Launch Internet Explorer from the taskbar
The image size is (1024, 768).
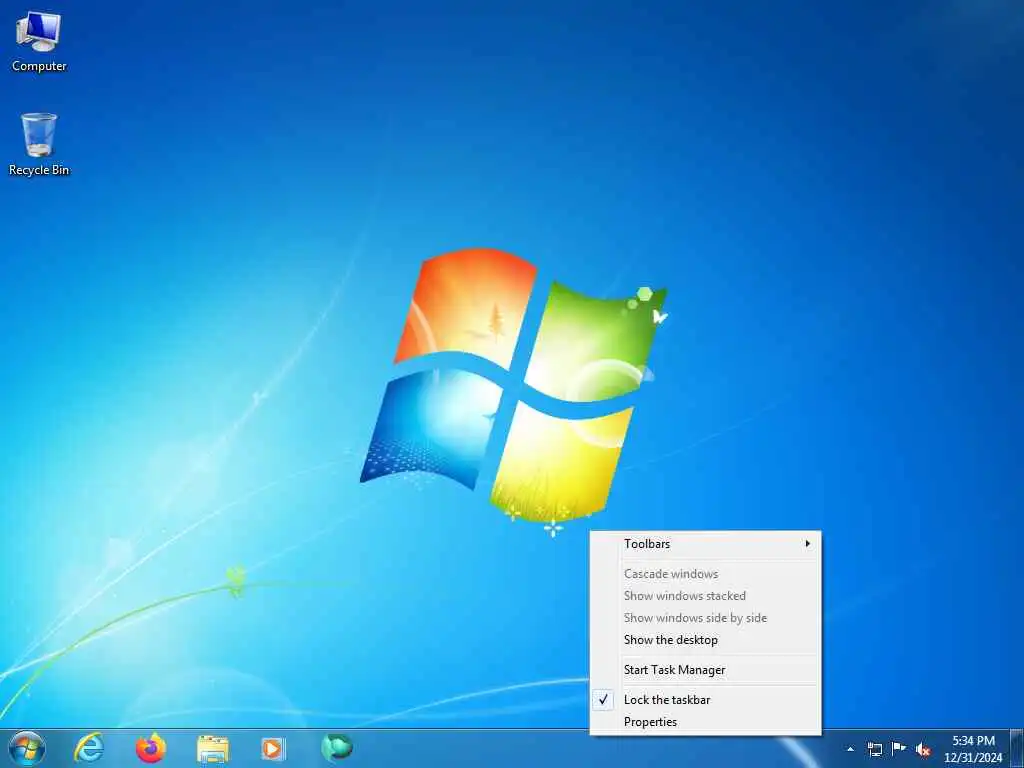coord(89,748)
